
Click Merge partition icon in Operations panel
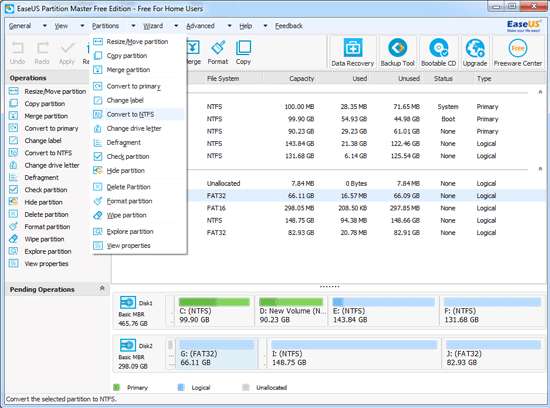[13, 116]
